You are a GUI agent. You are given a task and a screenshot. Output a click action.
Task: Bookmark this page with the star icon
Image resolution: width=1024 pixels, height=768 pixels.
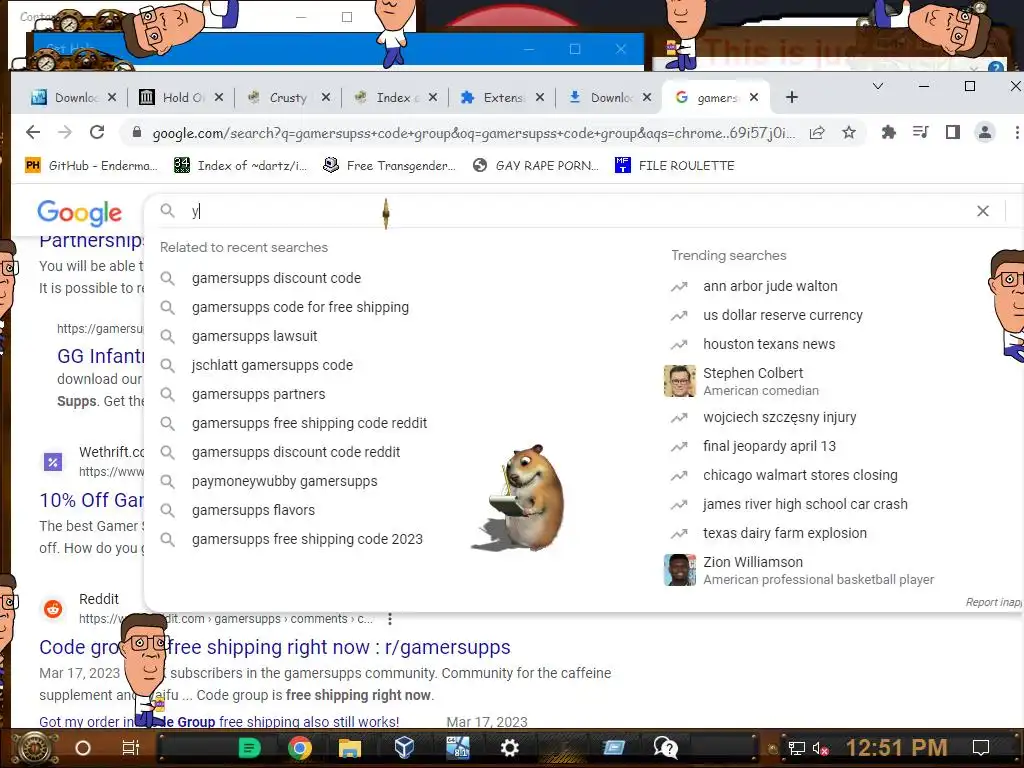tap(849, 133)
